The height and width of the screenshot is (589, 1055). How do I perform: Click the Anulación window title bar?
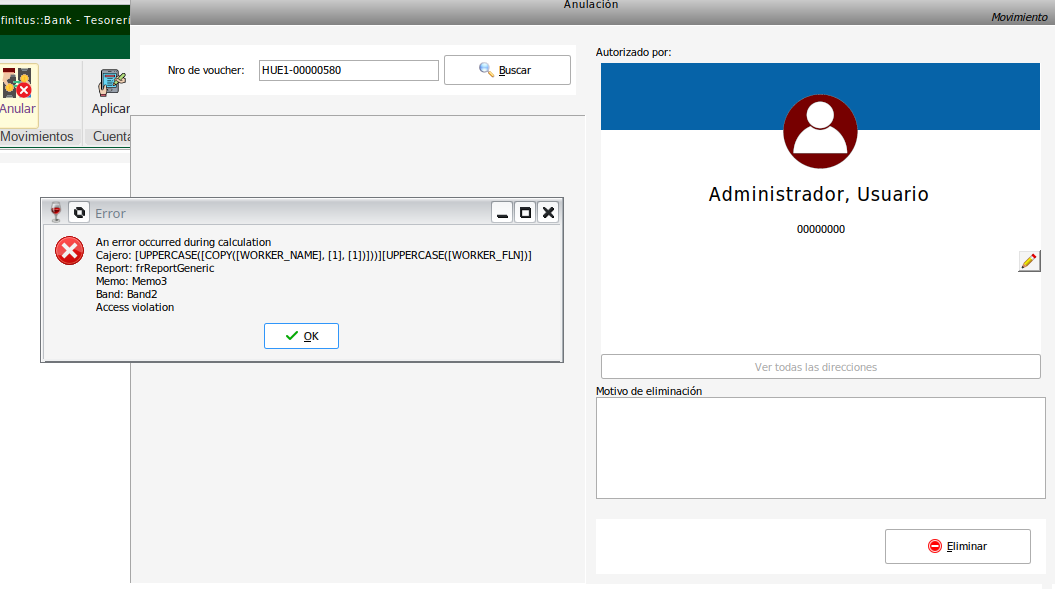[x=592, y=6]
